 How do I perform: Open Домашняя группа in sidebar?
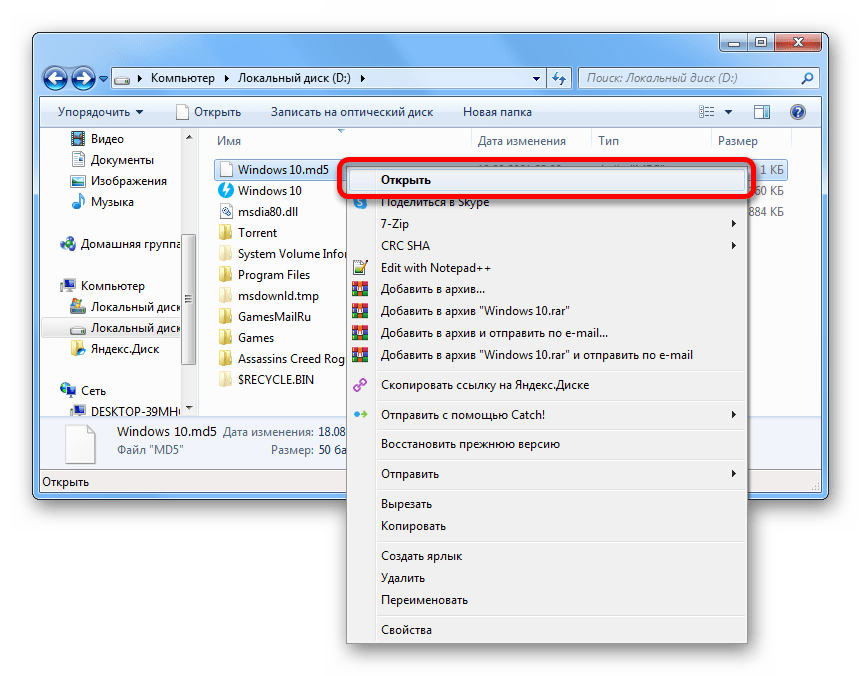[120, 244]
